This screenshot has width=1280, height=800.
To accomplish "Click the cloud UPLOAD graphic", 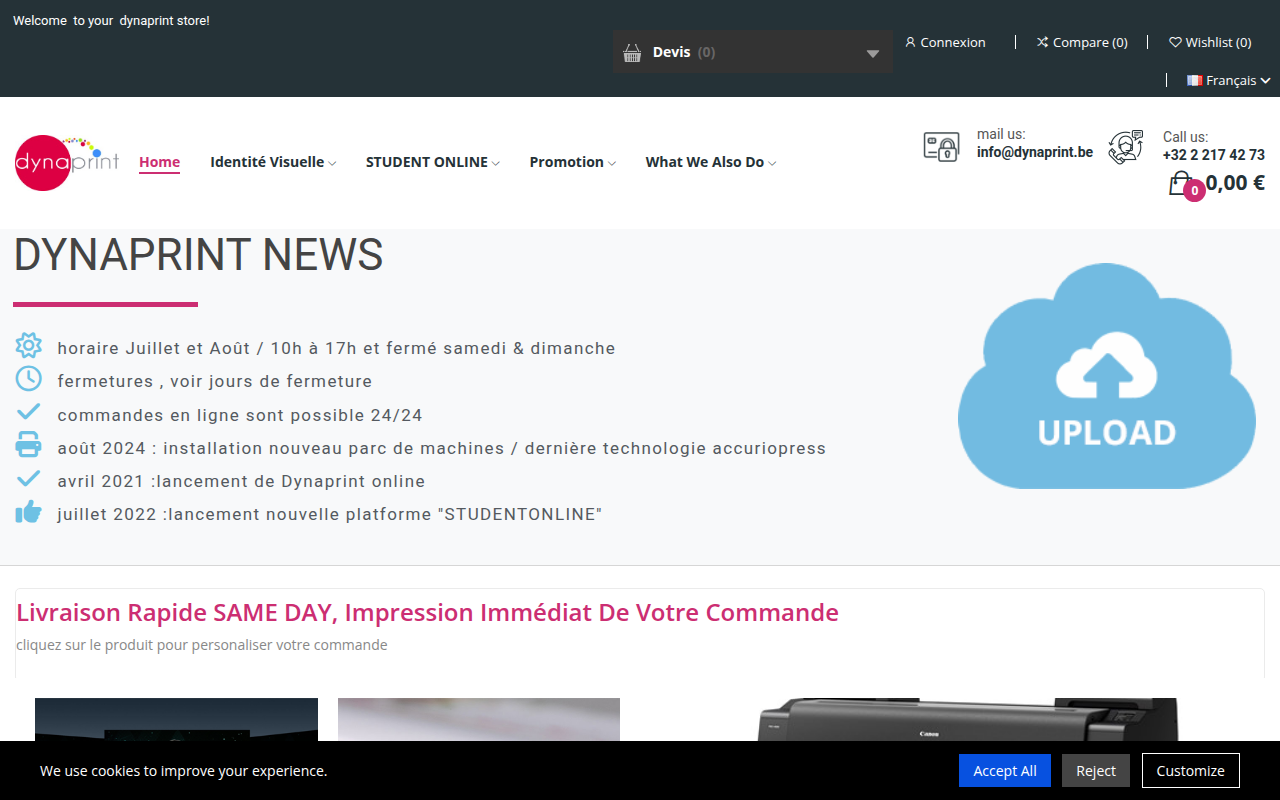I will [1106, 376].
